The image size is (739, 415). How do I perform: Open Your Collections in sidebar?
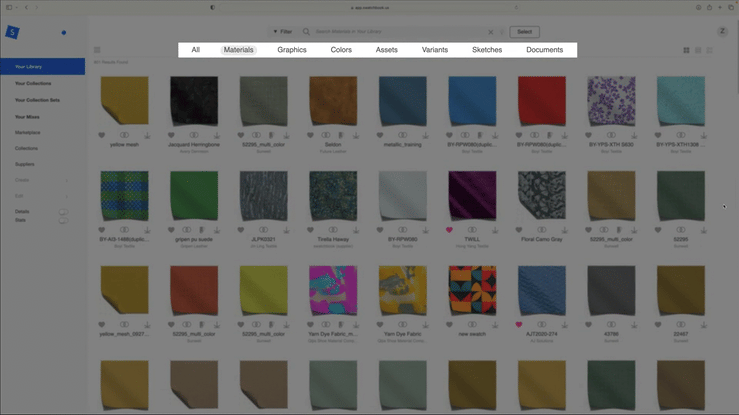[33, 83]
